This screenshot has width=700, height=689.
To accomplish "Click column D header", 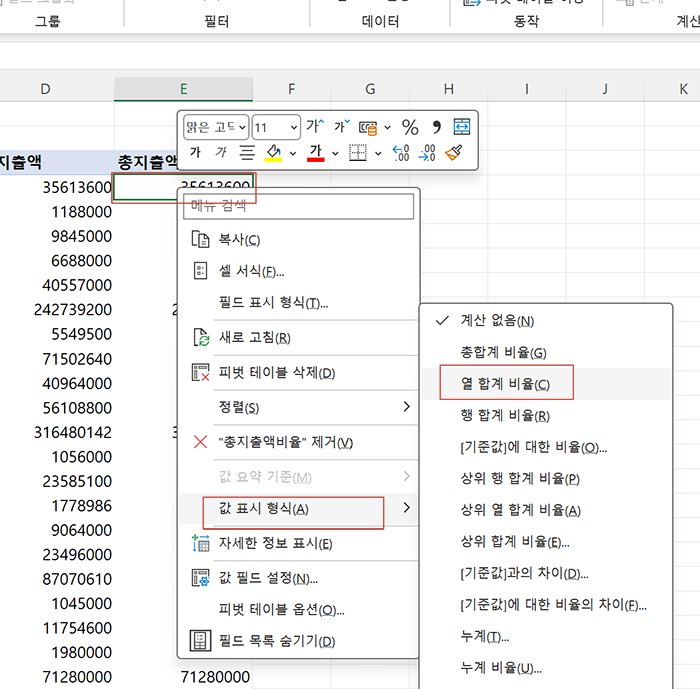I will click(x=45, y=89).
